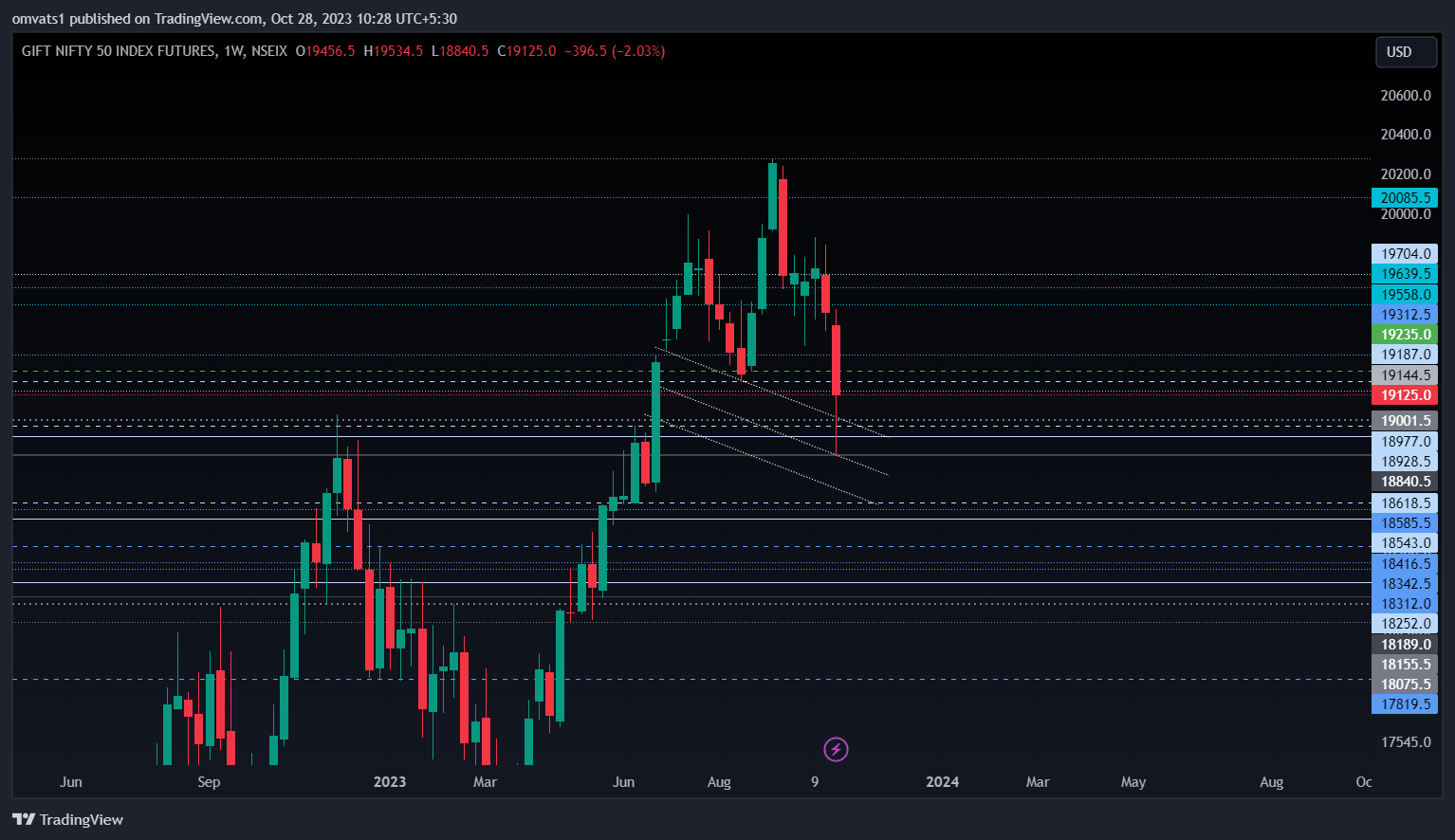
Task: Select the 19187.0 price label
Action: pos(1405,355)
